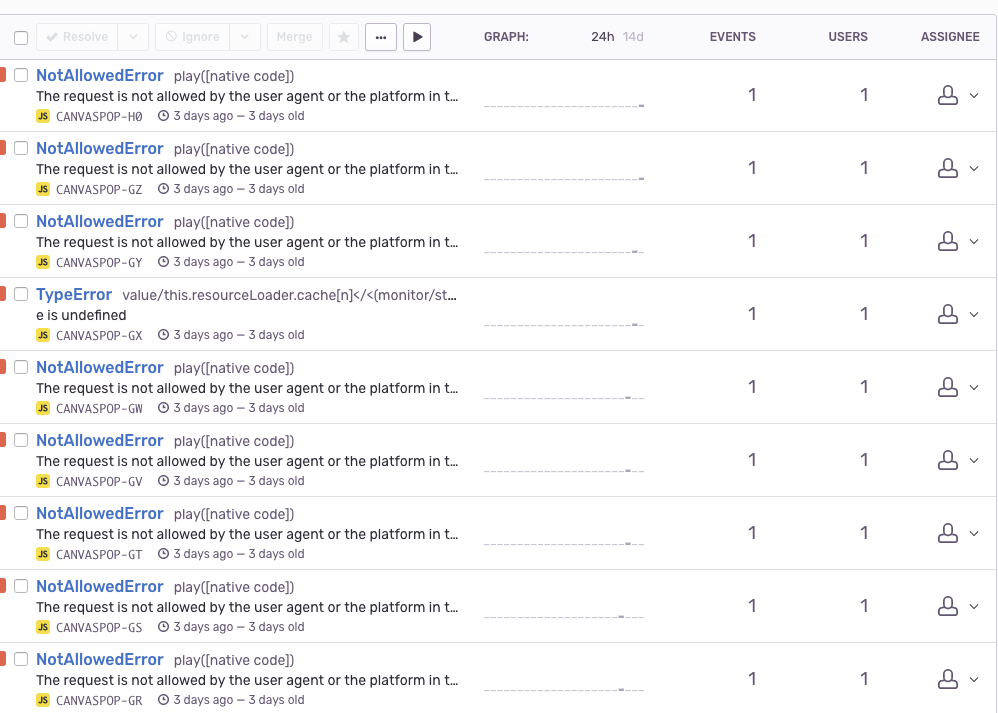Screen dimensions: 998x713
Task: Switch graph to 24h view
Action: click(602, 37)
